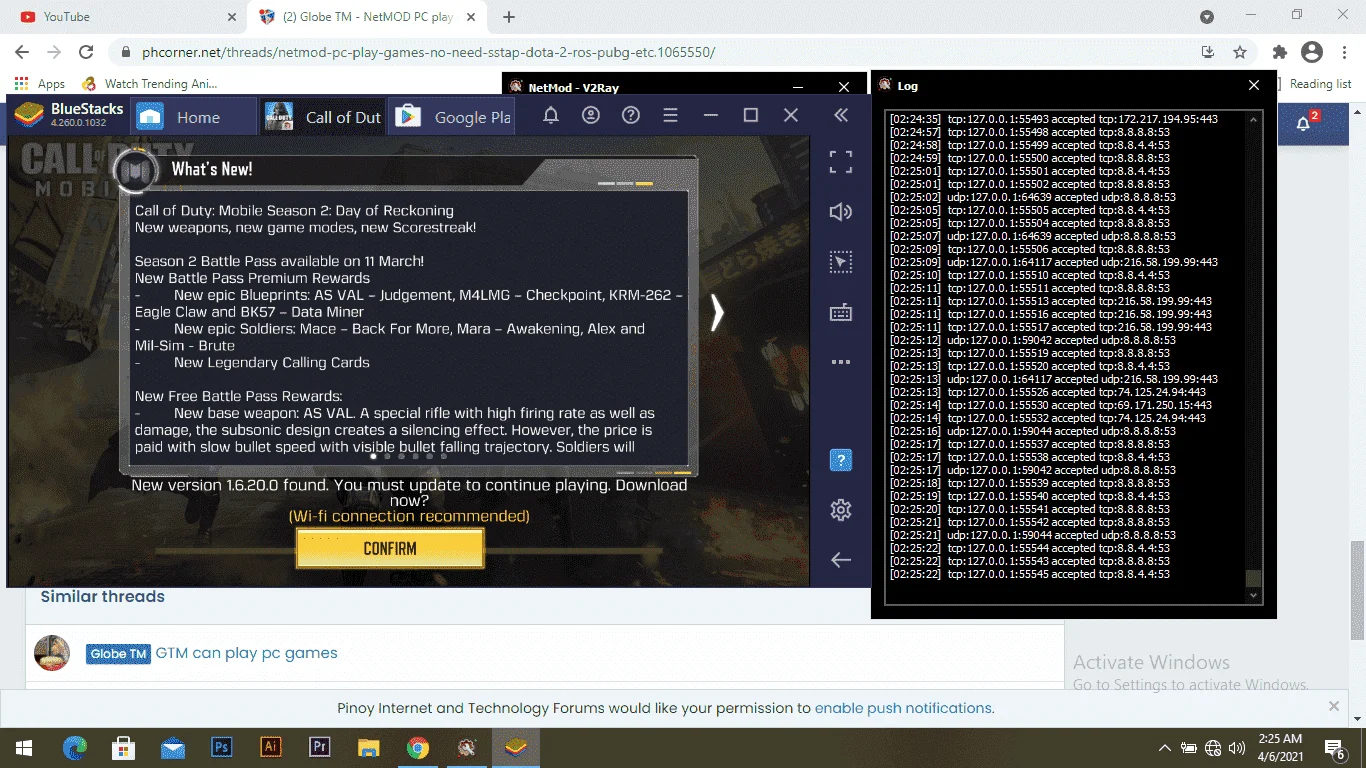Image resolution: width=1366 pixels, height=768 pixels.
Task: Open Photoshop from taskbar
Action: (x=222, y=747)
